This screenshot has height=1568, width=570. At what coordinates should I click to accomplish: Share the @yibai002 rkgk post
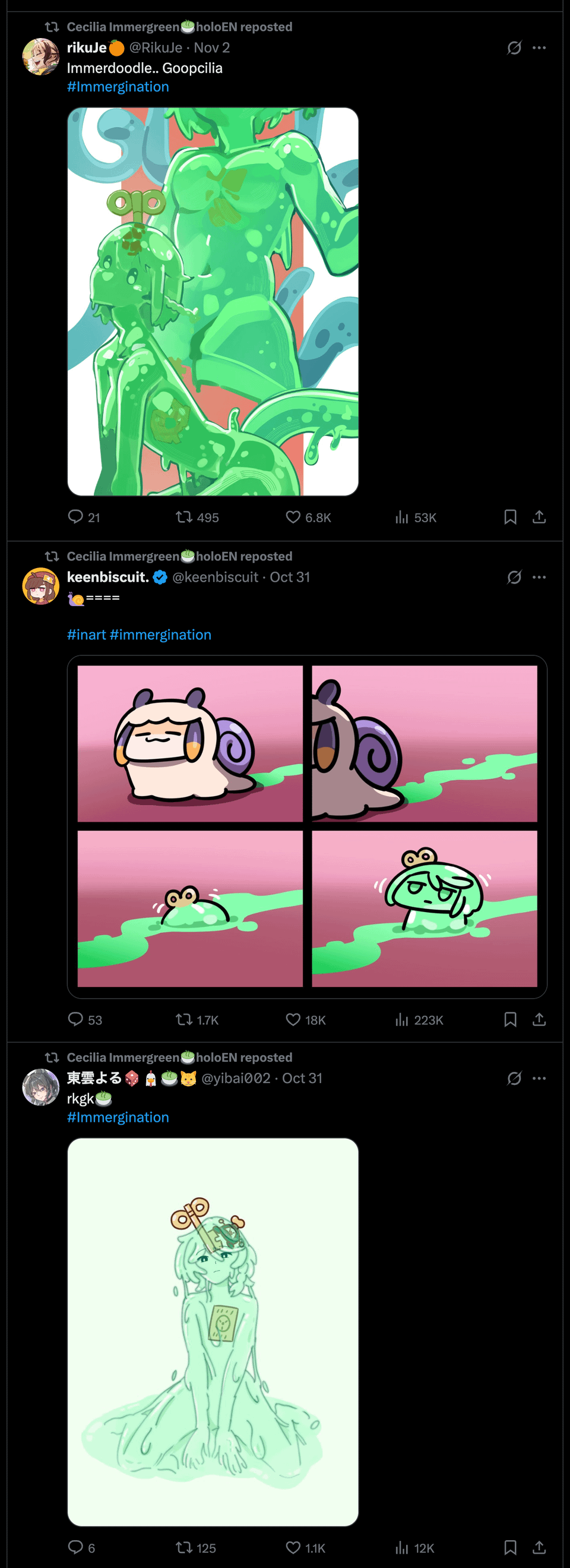coord(539,1547)
